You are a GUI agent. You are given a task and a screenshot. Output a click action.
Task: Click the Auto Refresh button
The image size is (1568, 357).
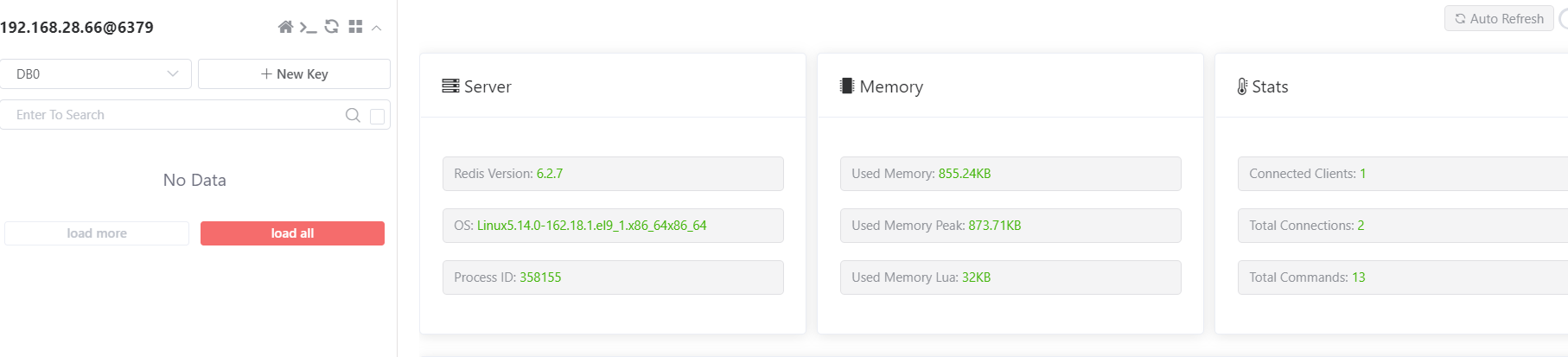(x=1499, y=18)
